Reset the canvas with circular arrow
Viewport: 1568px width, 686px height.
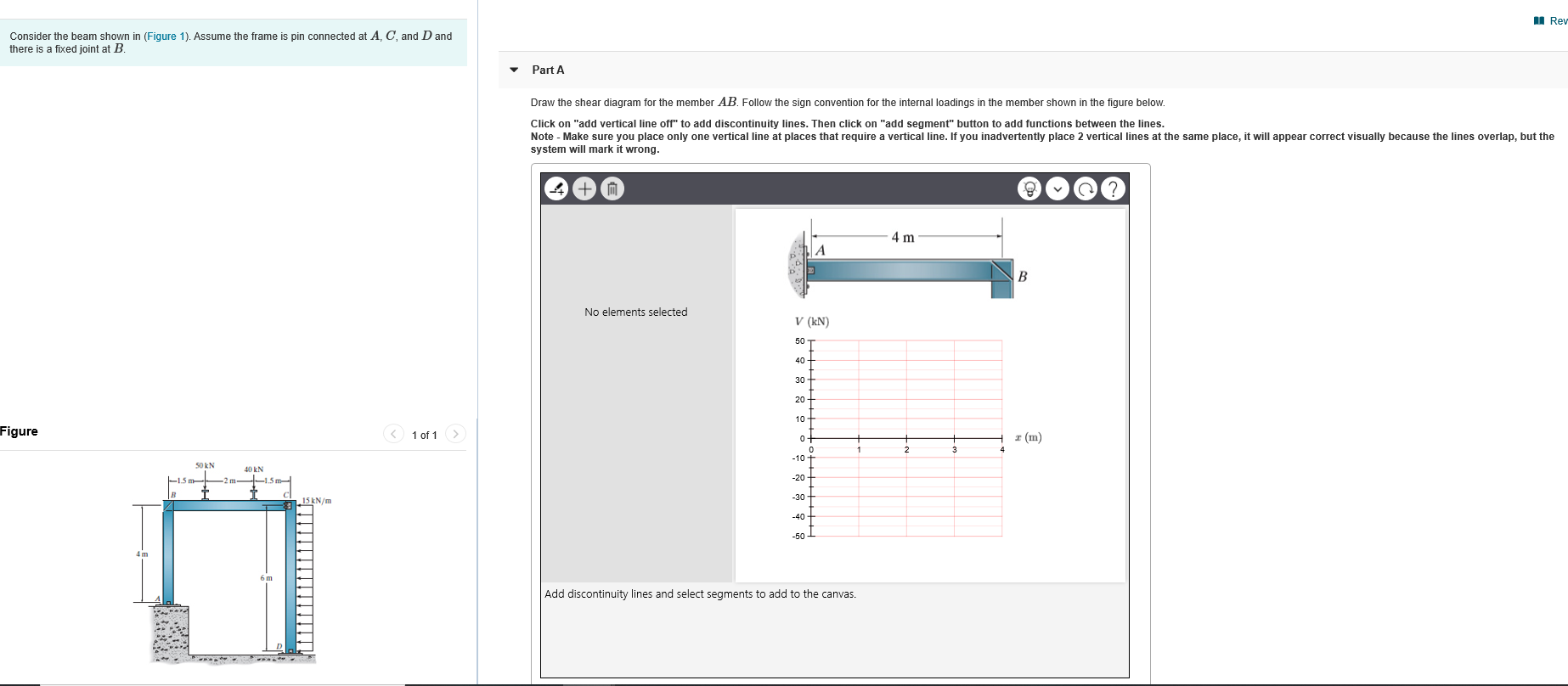pos(1086,188)
